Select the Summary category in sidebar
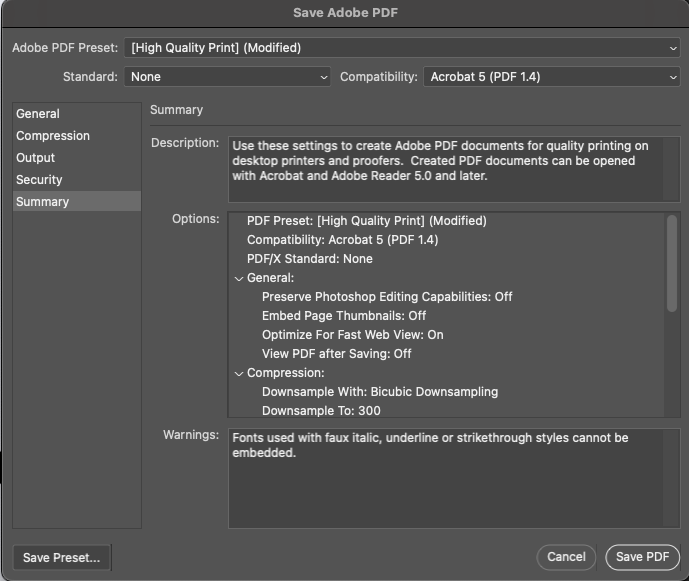 (x=43, y=202)
